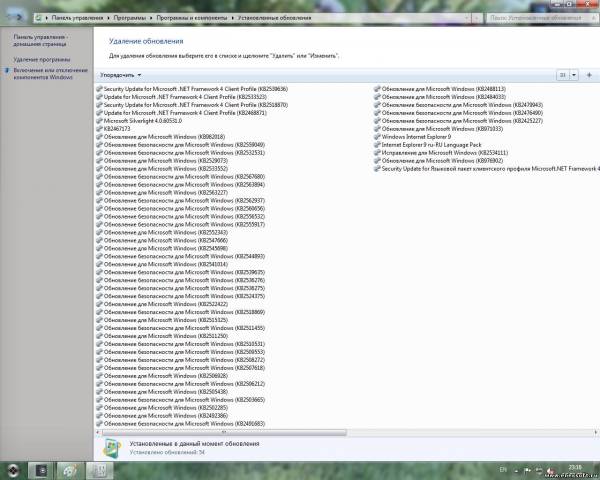Expand the arrow after Панель управления breadcrumb
This screenshot has height=480, width=600.
108,18
